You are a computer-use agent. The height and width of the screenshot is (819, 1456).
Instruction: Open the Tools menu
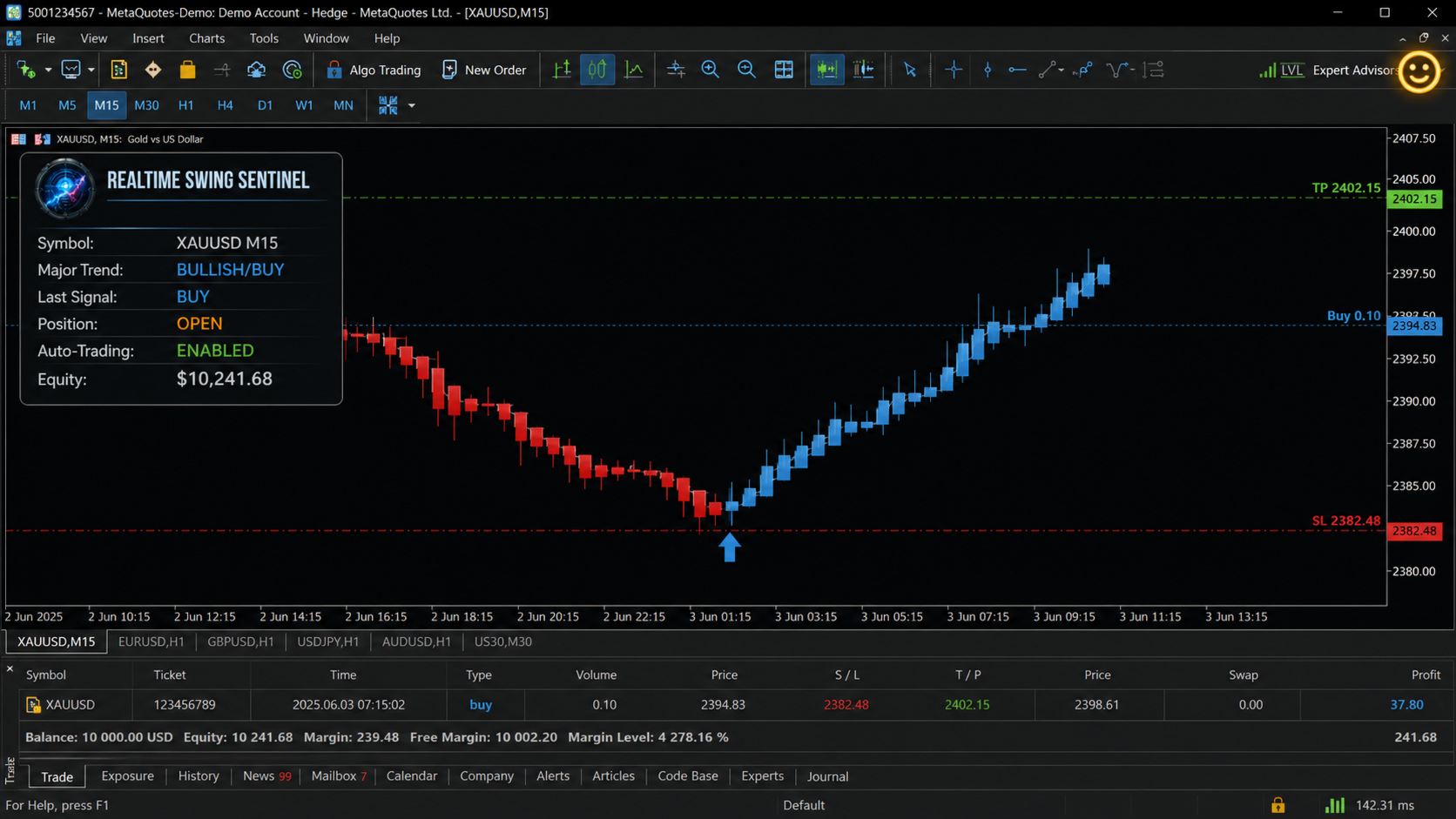(x=264, y=38)
